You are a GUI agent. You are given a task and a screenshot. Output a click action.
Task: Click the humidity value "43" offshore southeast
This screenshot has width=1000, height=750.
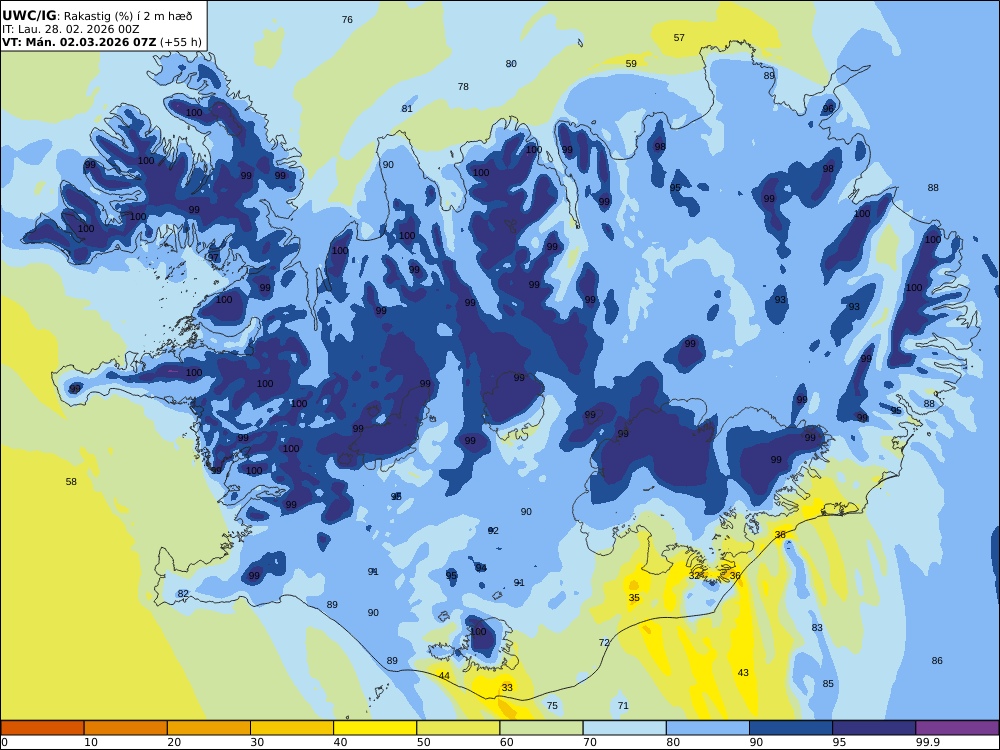pos(743,673)
